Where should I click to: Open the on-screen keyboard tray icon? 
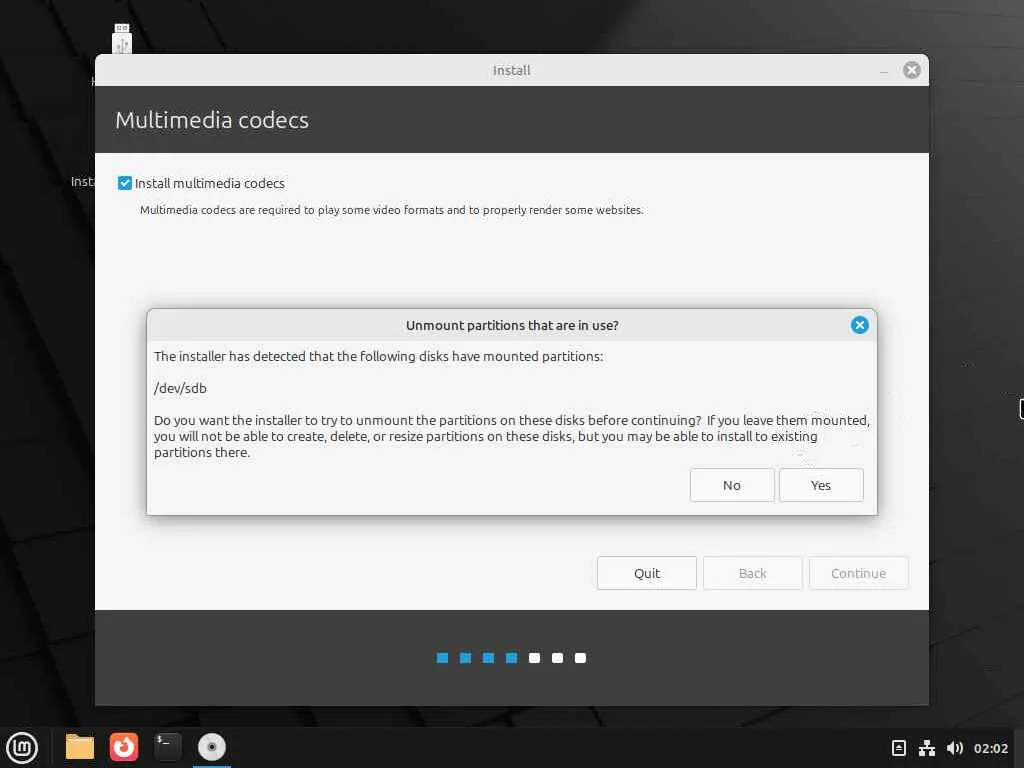(899, 748)
